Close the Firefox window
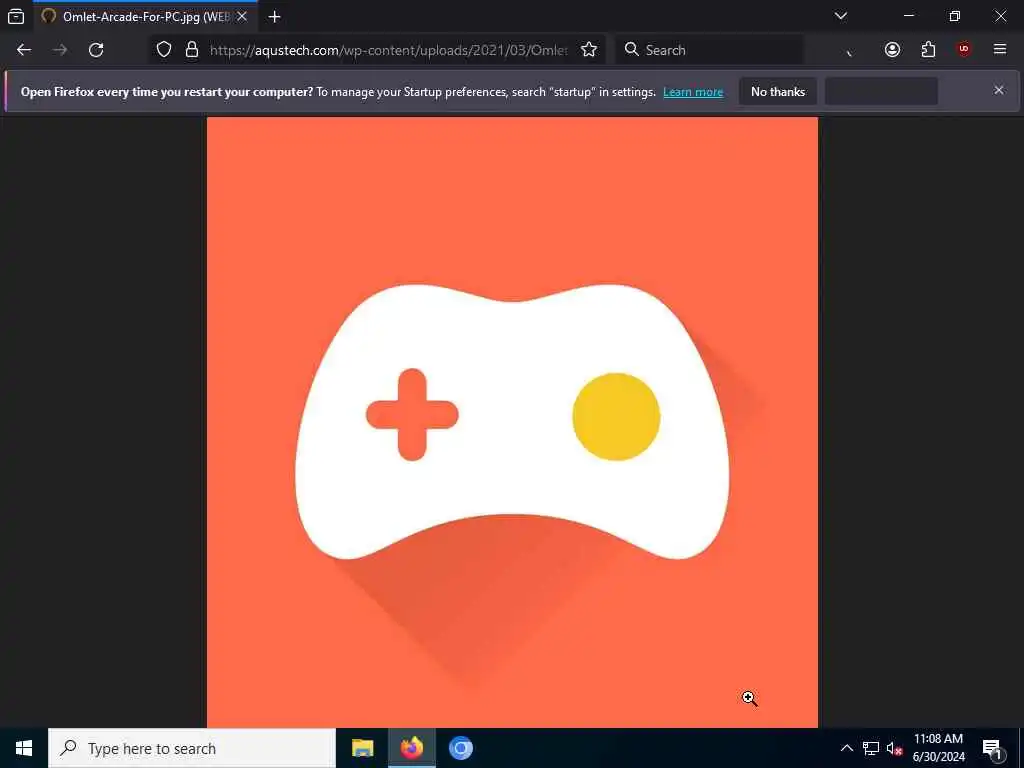 1000,16
